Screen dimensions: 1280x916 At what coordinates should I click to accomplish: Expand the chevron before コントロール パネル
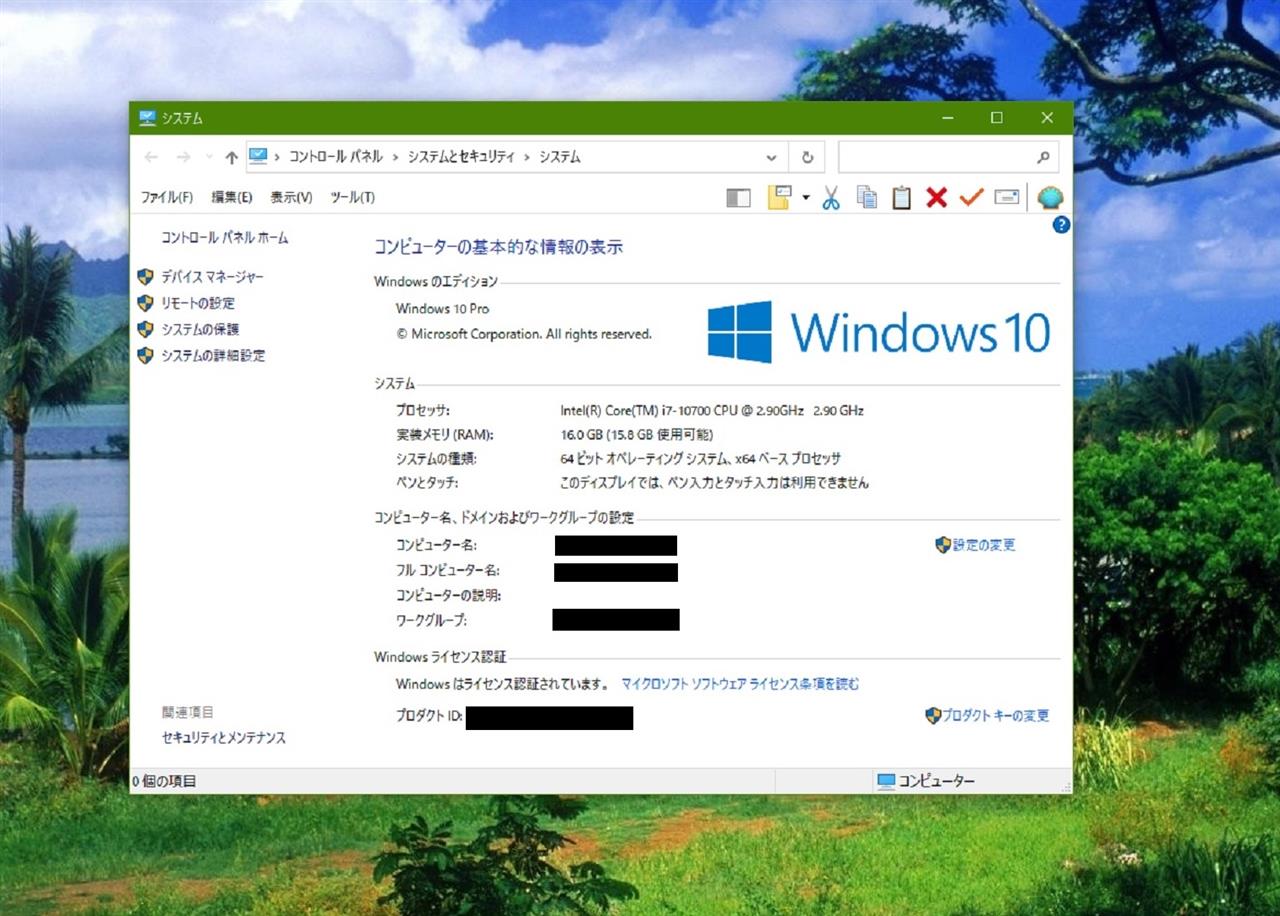[277, 157]
